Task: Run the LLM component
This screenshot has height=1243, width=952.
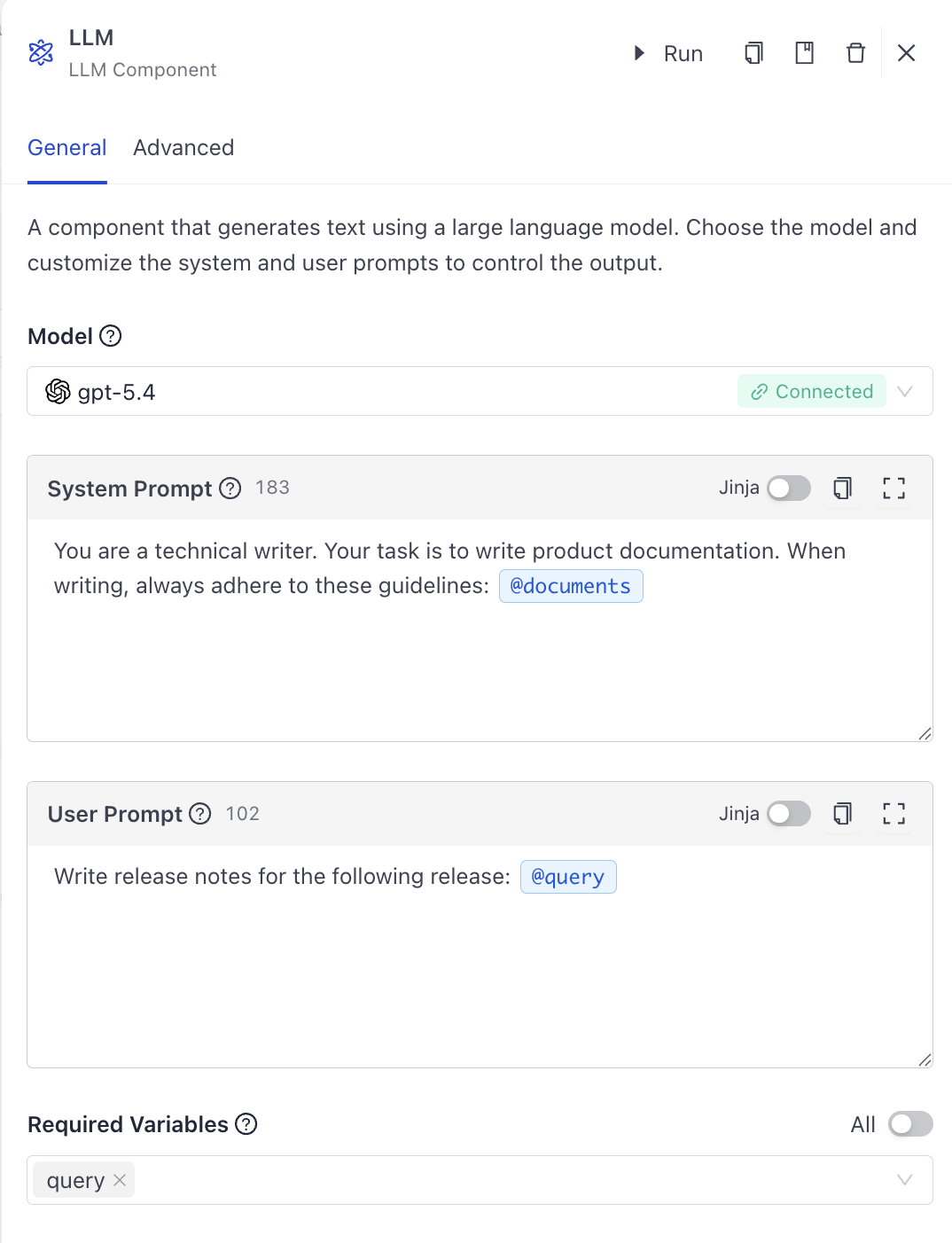Action: (x=669, y=54)
